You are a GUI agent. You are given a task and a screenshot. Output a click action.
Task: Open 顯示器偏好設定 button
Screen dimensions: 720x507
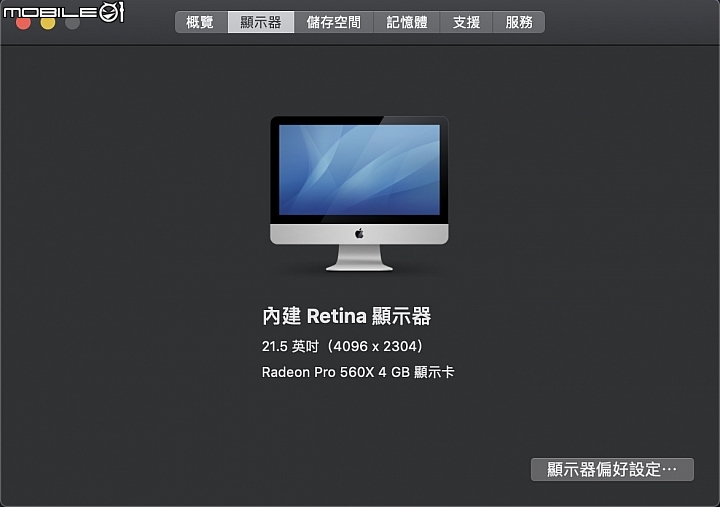click(x=612, y=469)
